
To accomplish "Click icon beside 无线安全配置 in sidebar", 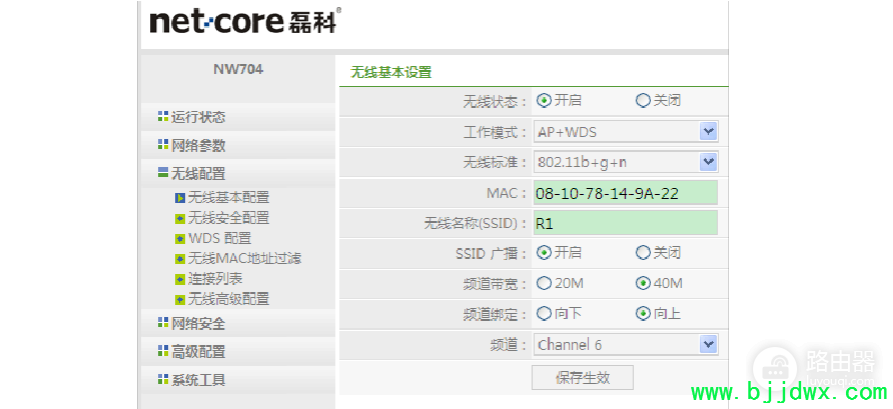I will pos(180,218).
